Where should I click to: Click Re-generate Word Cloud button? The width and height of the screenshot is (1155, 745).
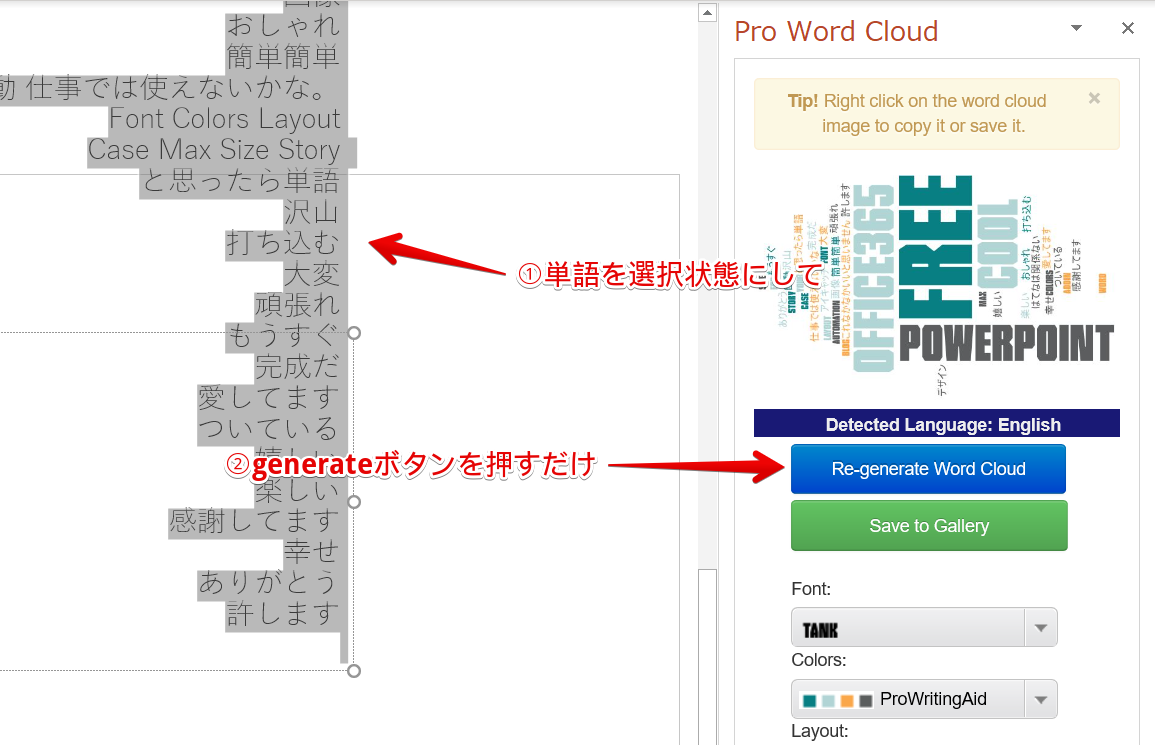click(928, 469)
